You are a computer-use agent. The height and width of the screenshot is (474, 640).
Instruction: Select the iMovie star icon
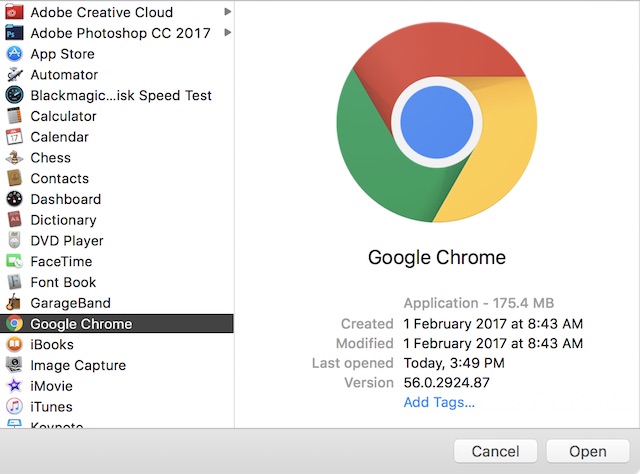click(x=14, y=385)
